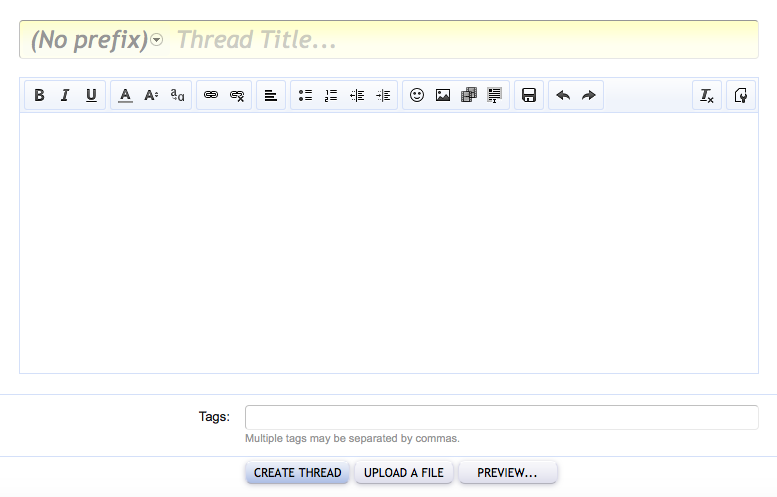Toggle underline formatting
Screen dimensions: 777x497
pyautogui.click(x=91, y=96)
